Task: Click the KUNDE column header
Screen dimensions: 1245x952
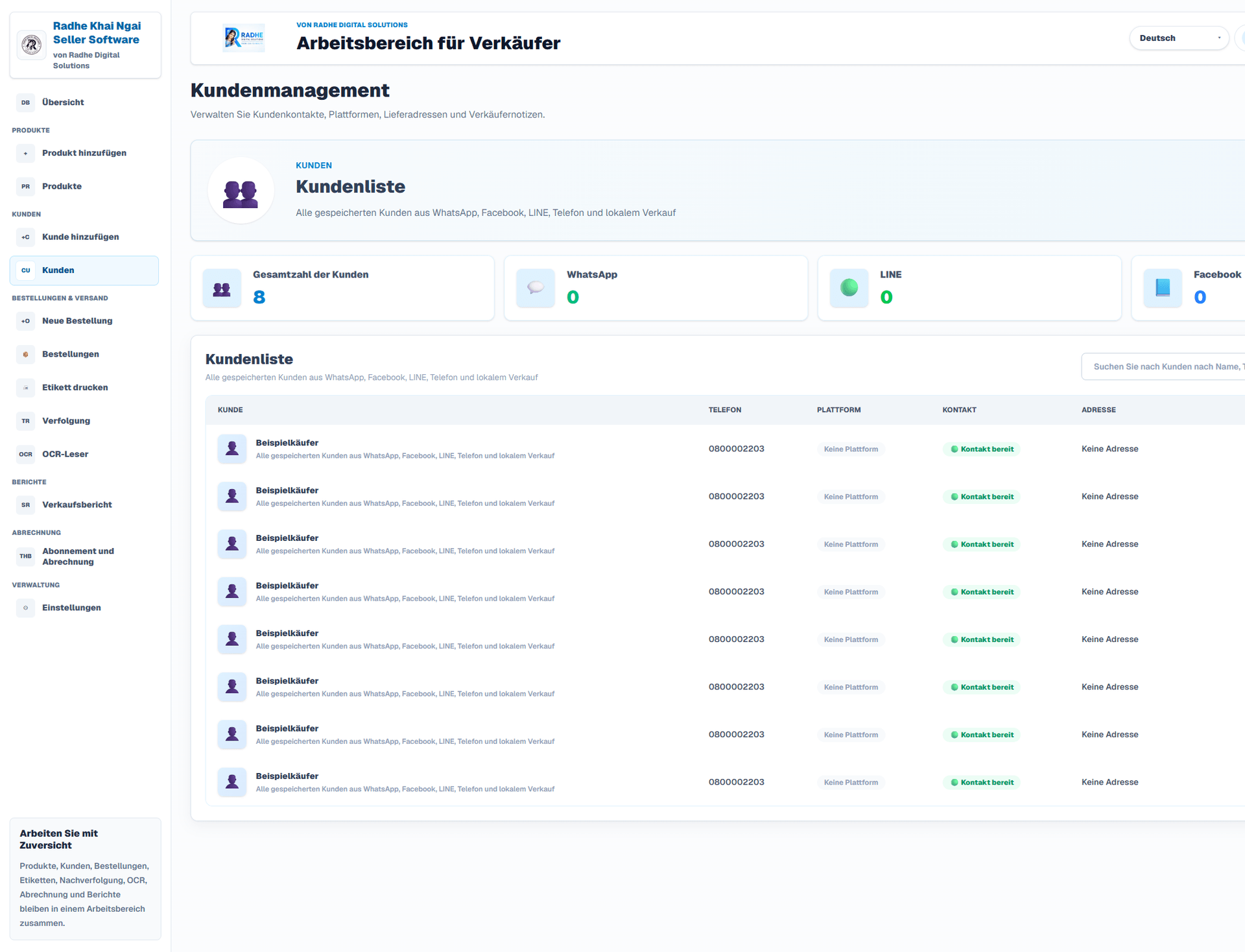Action: pos(230,411)
